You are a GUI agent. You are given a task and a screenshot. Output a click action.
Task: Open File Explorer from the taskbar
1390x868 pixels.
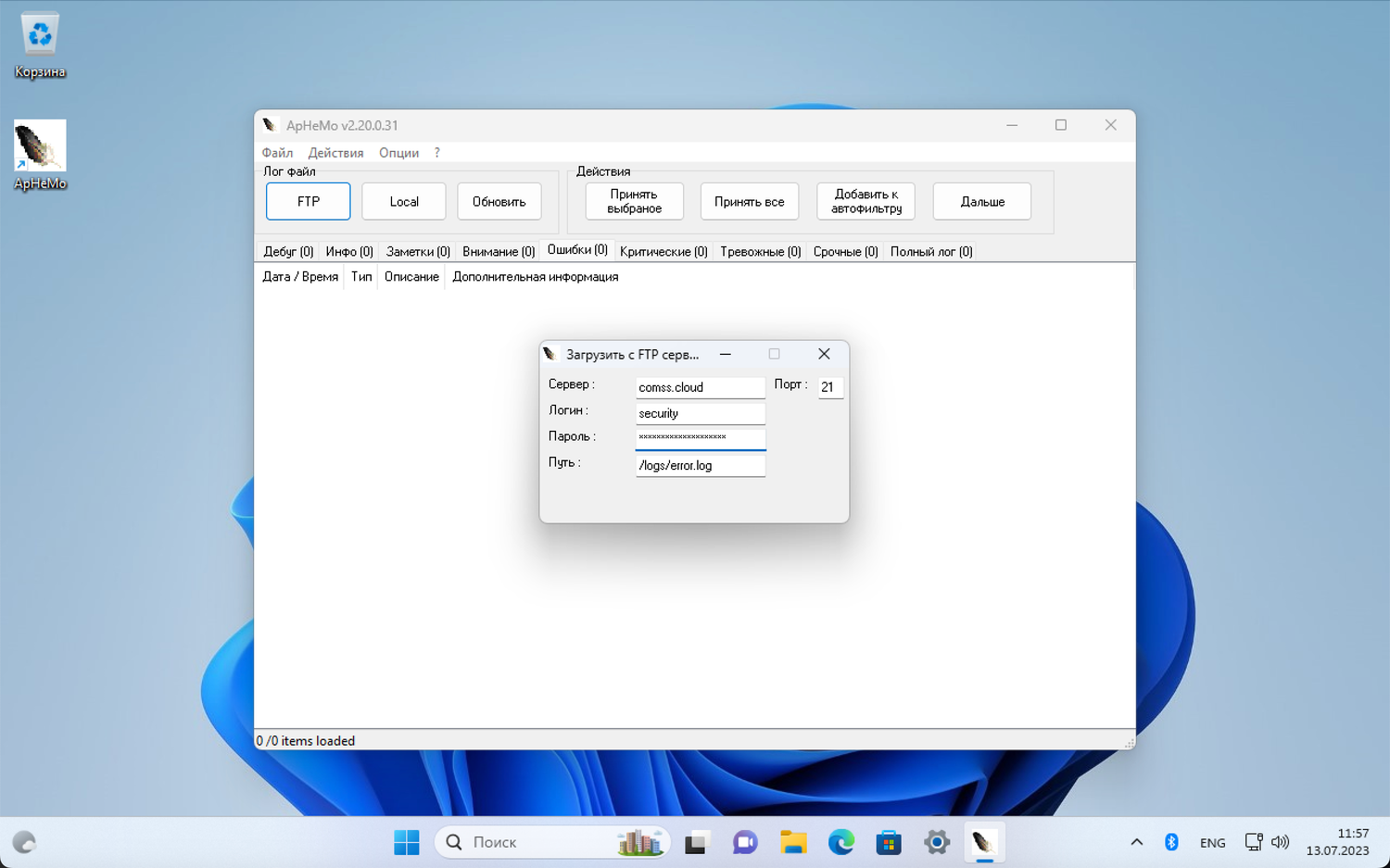pyautogui.click(x=793, y=842)
